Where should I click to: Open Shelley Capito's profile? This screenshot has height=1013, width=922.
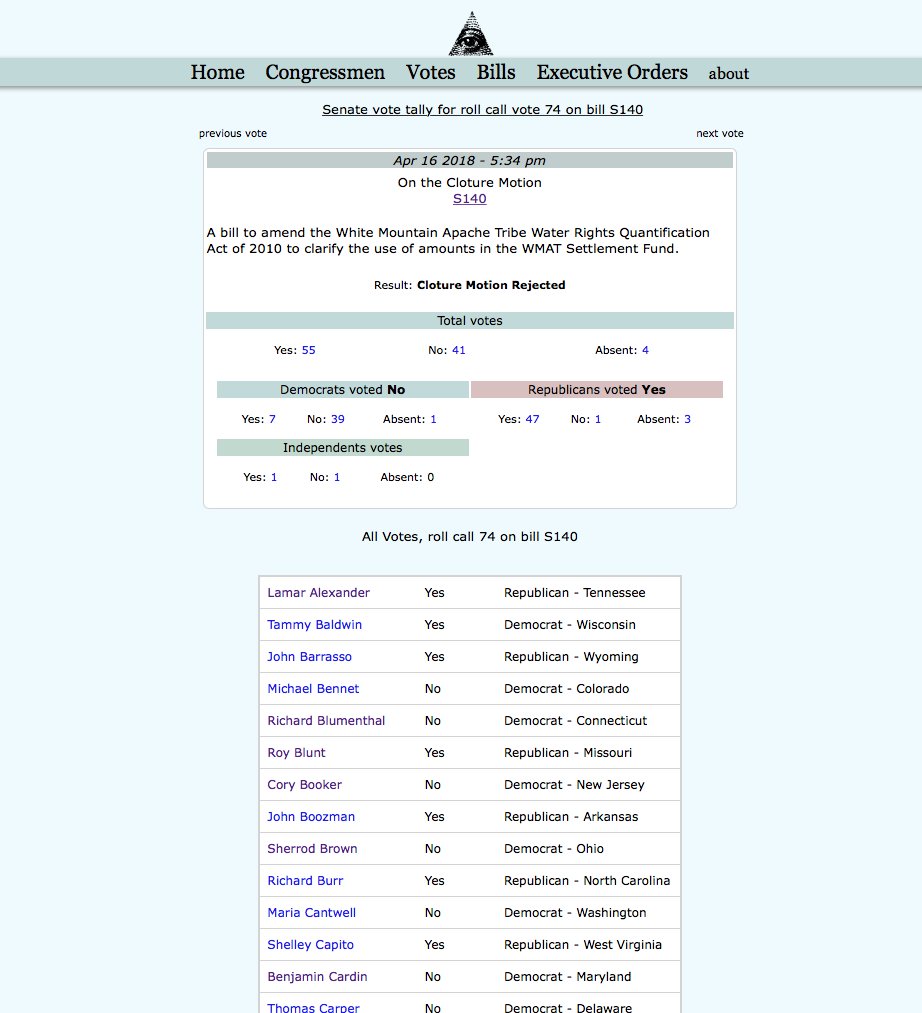(311, 945)
